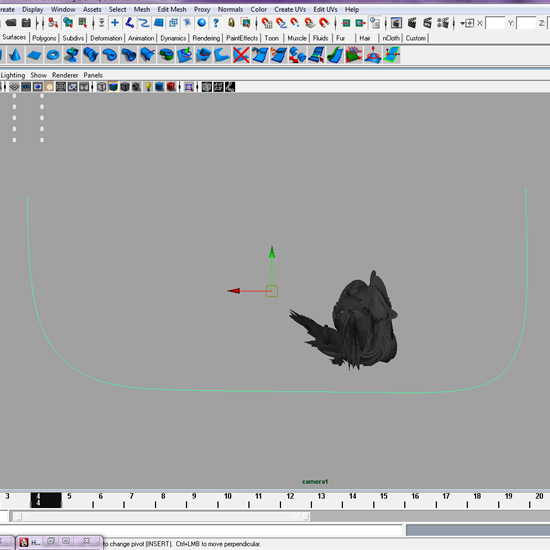Enable snap to points magnet

click(295, 23)
